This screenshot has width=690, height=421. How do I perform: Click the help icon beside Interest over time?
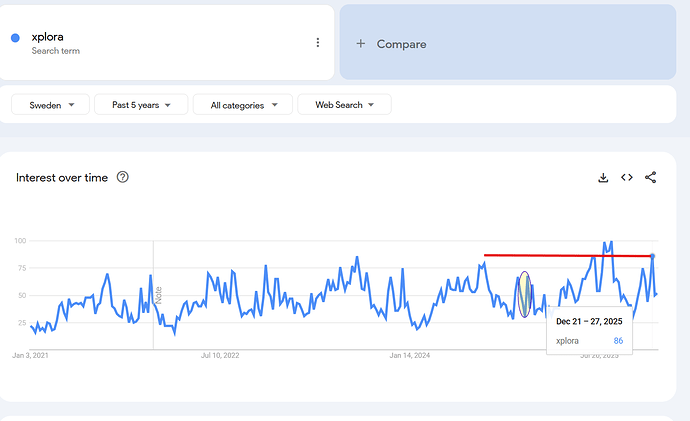click(123, 178)
